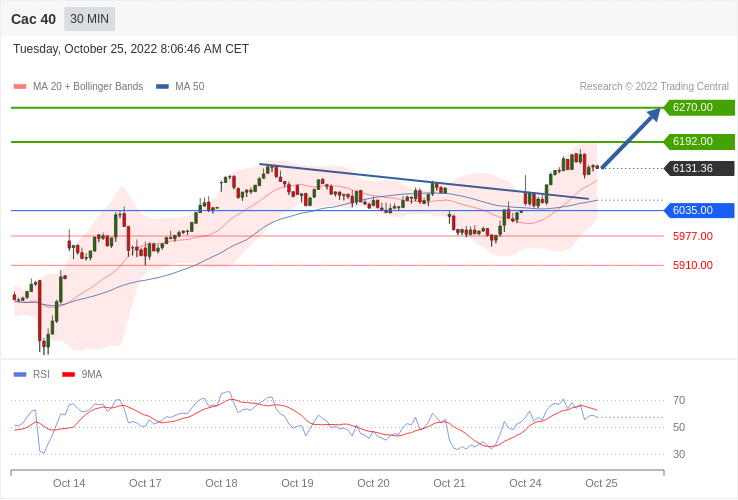Click the Research © 2022 Trading Central text

(654, 87)
